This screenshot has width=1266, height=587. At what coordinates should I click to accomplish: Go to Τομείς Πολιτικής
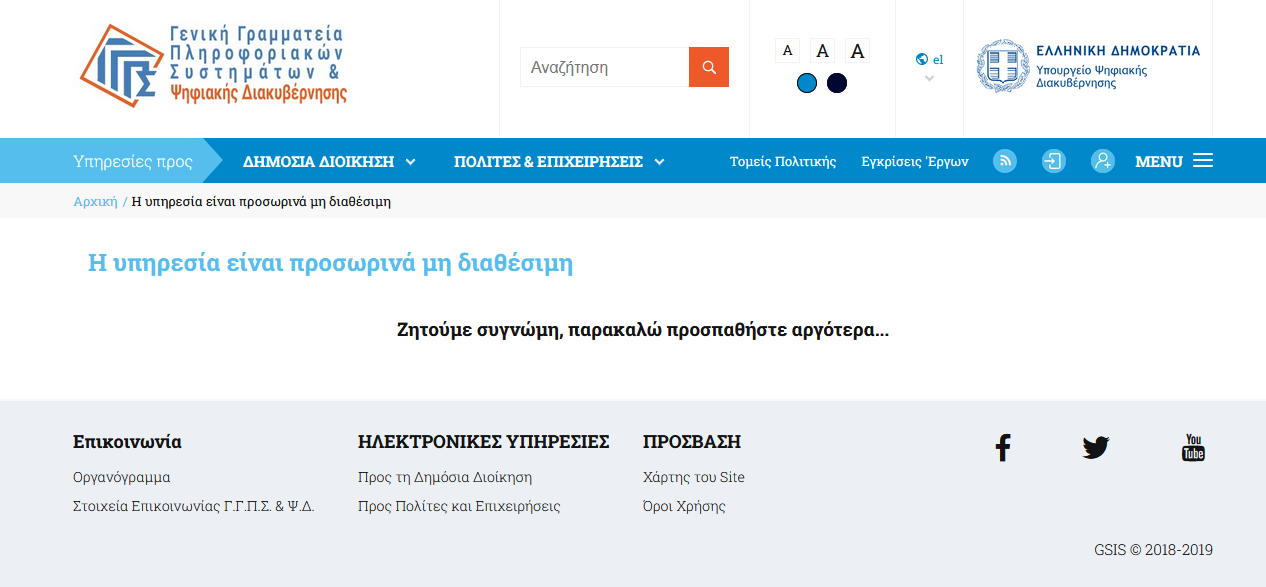pos(782,162)
